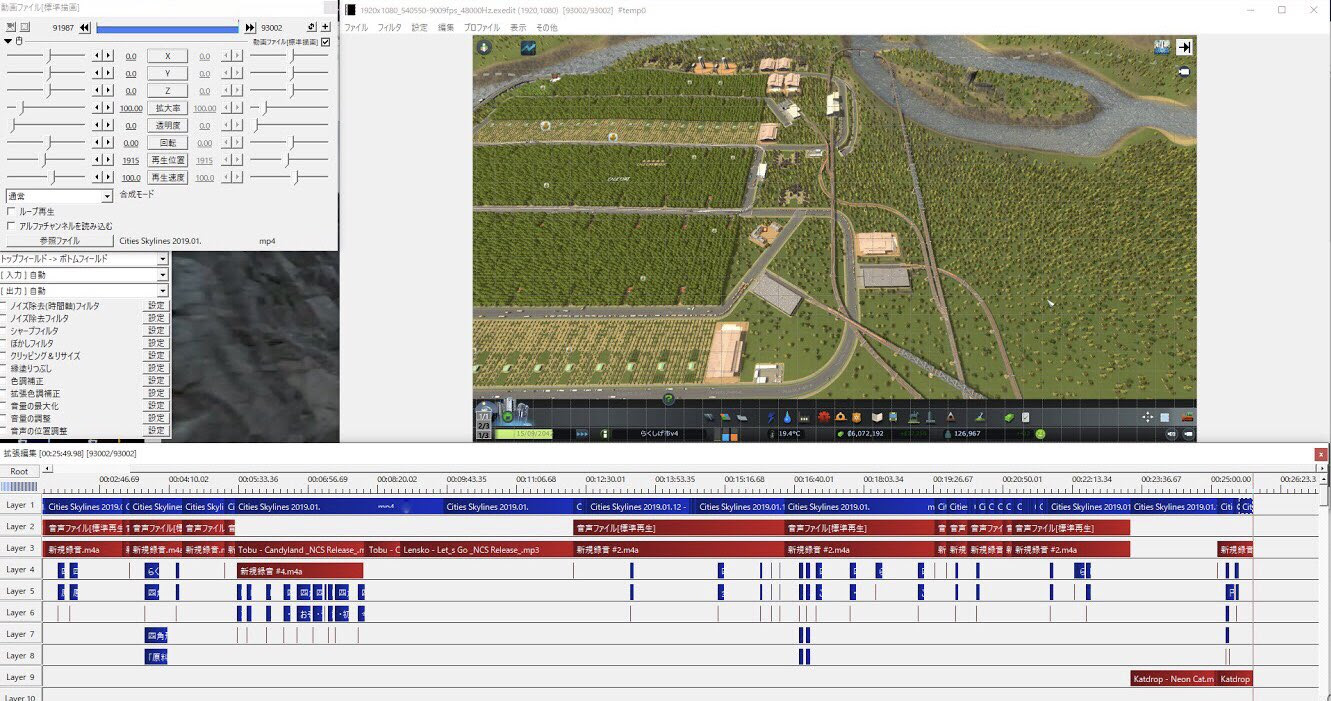Image resolution: width=1331 pixels, height=701 pixels.
Task: Toggle Layer 9 visibility button
Action: (20, 677)
